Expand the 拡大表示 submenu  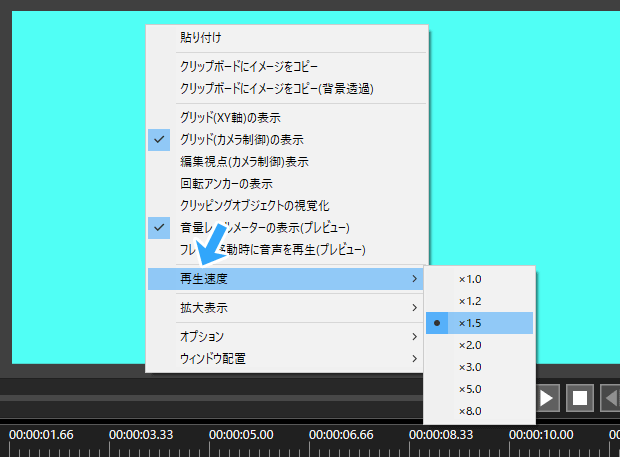[x=287, y=308]
